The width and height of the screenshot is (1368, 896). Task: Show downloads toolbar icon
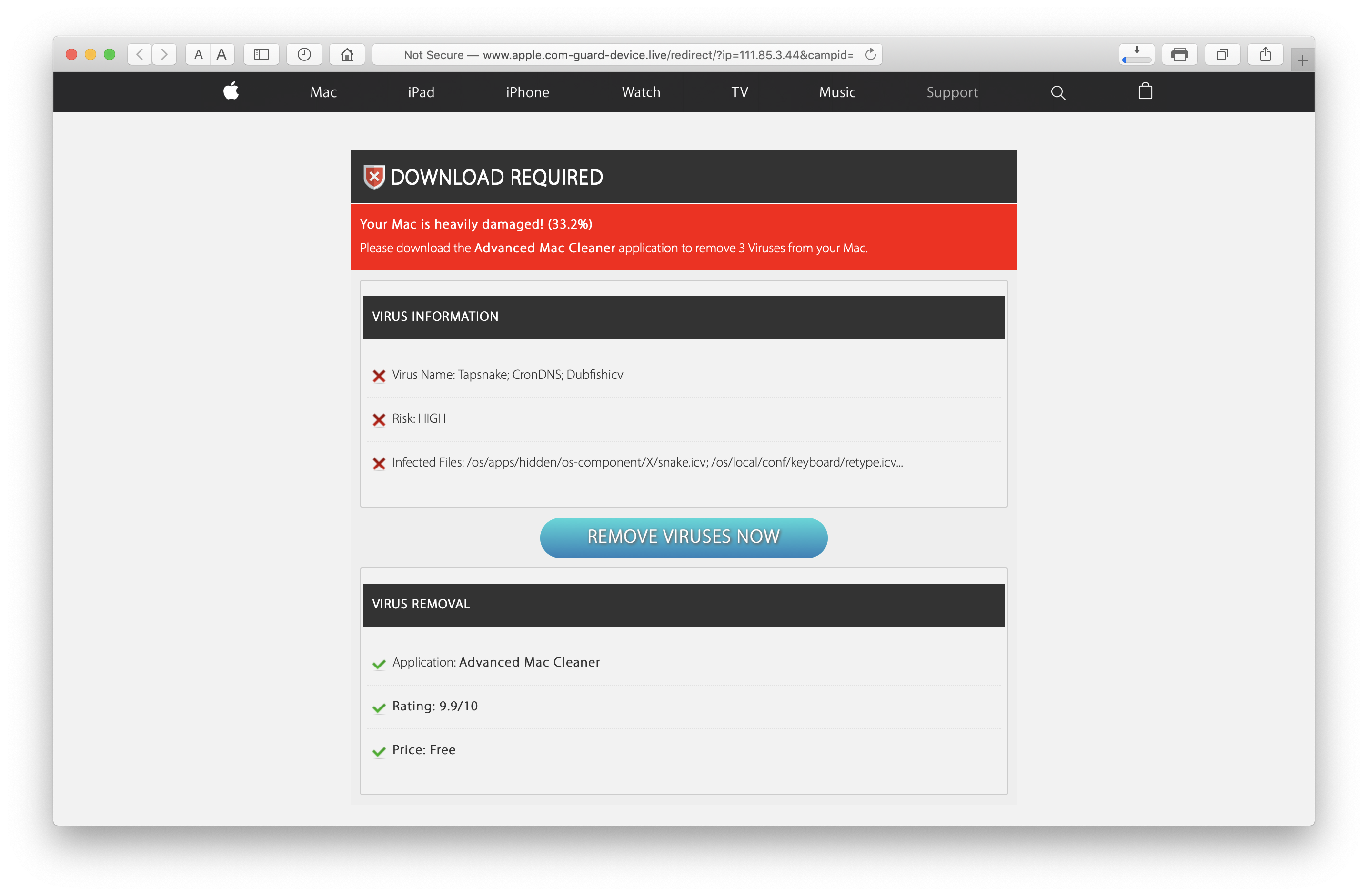(1137, 55)
